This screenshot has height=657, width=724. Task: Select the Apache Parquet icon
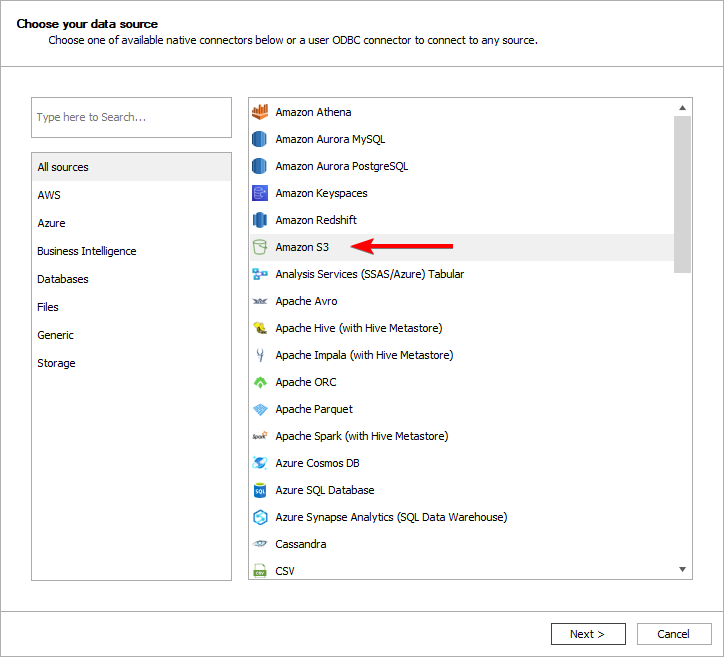pyautogui.click(x=260, y=409)
